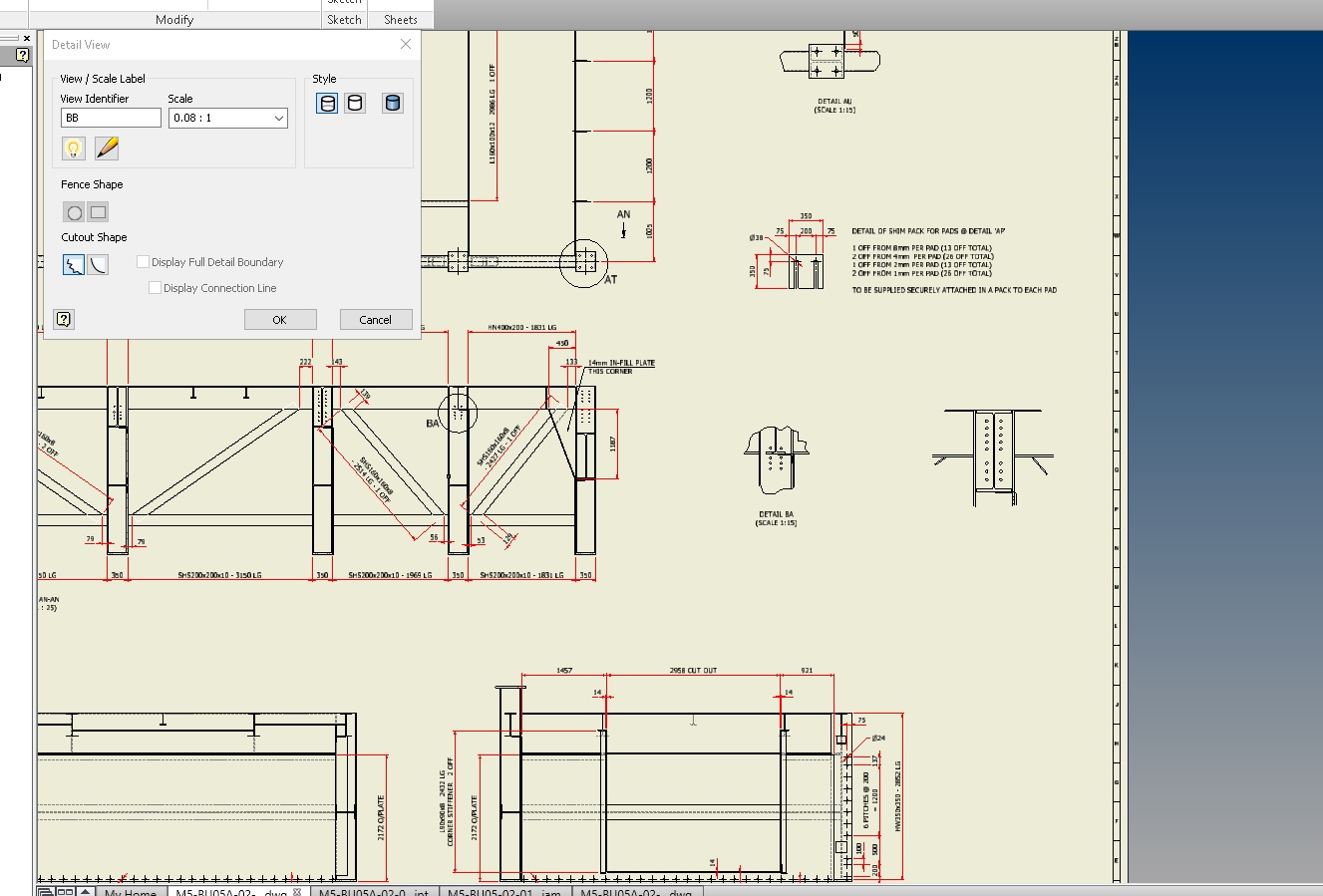Click the edit view label pencil icon

point(107,148)
